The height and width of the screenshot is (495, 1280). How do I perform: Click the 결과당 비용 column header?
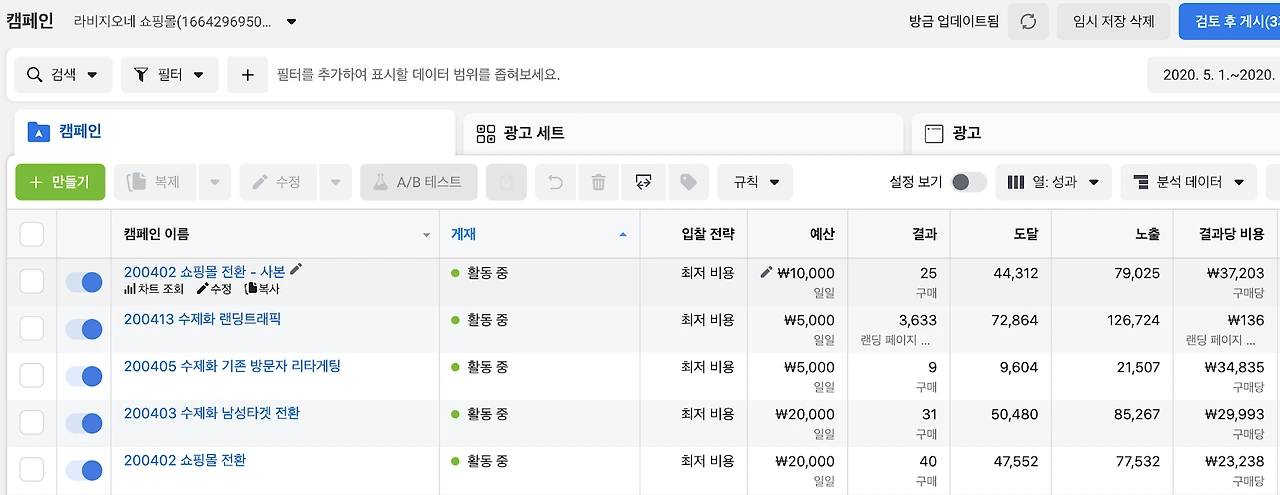[1224, 234]
